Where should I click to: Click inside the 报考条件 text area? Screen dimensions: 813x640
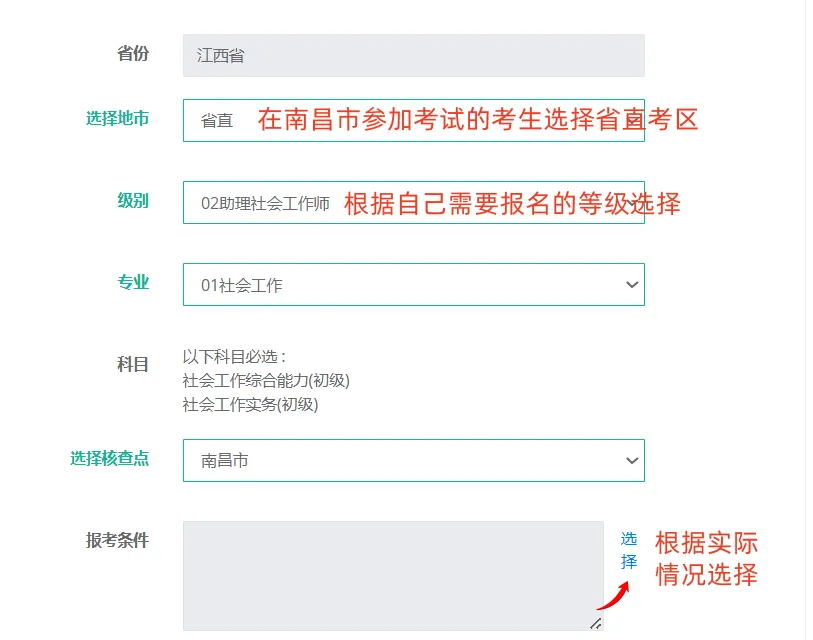[x=392, y=575]
